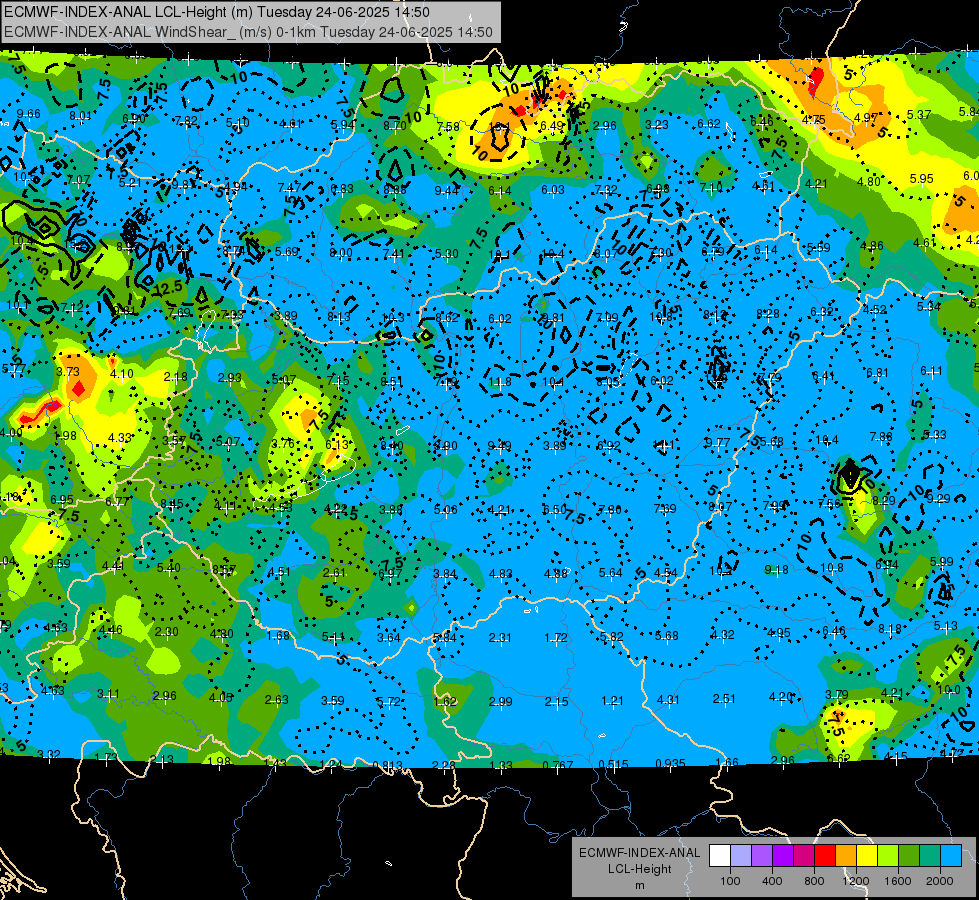Click the wind shear value 6.97
This screenshot has width=979, height=900.
coord(390,573)
